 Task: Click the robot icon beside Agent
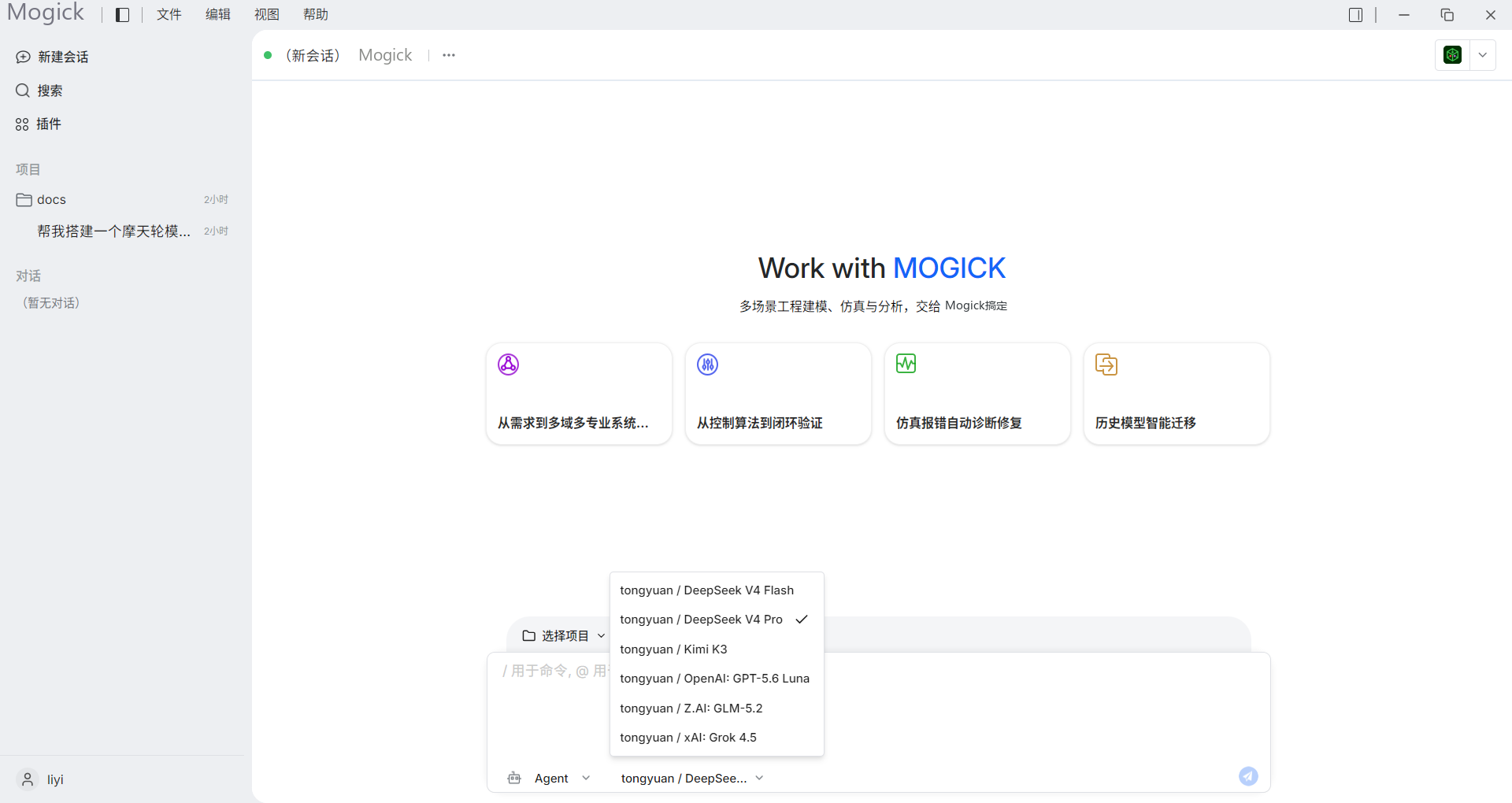(x=514, y=779)
